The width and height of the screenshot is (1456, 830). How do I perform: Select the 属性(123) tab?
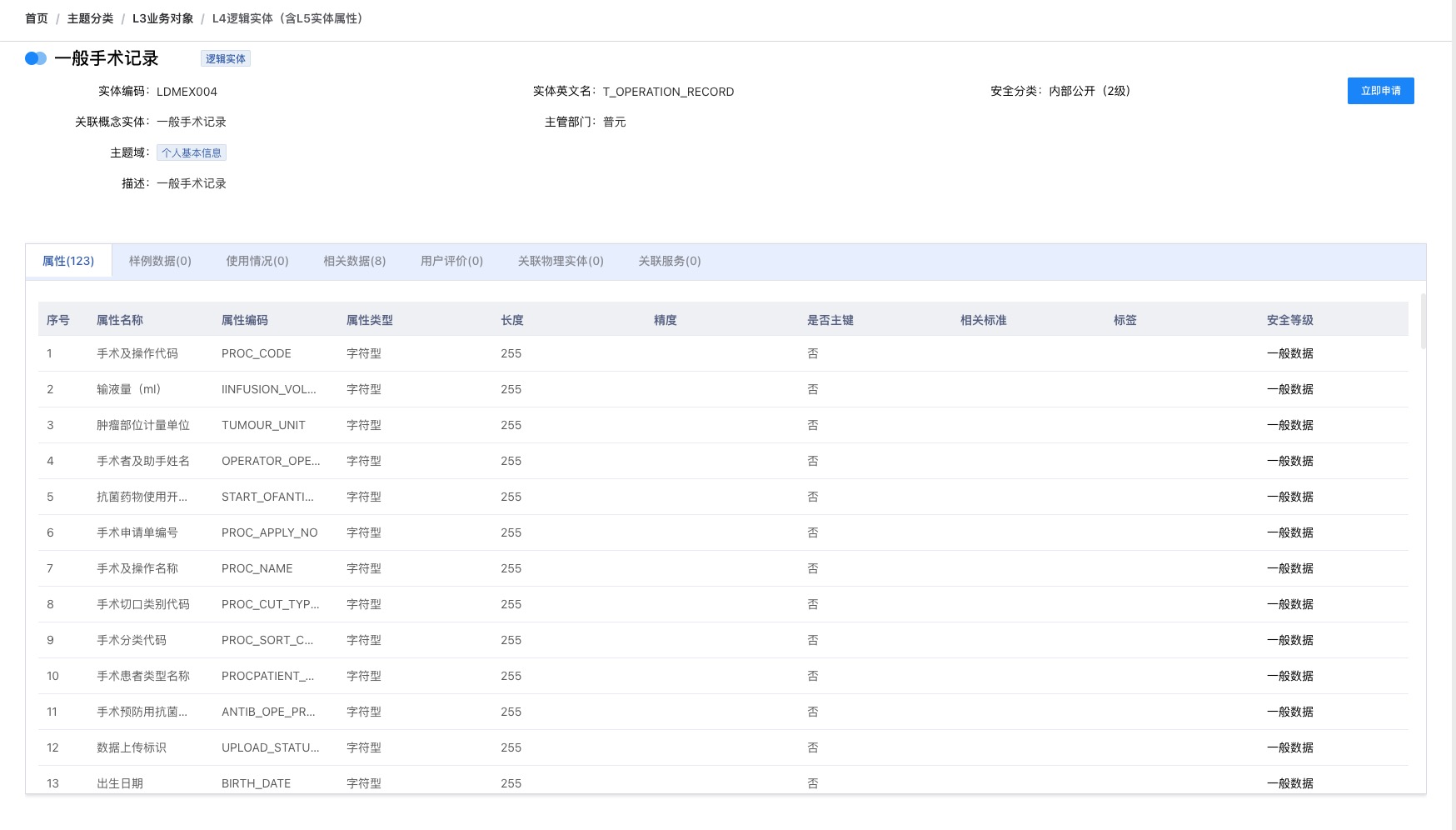tap(68, 261)
